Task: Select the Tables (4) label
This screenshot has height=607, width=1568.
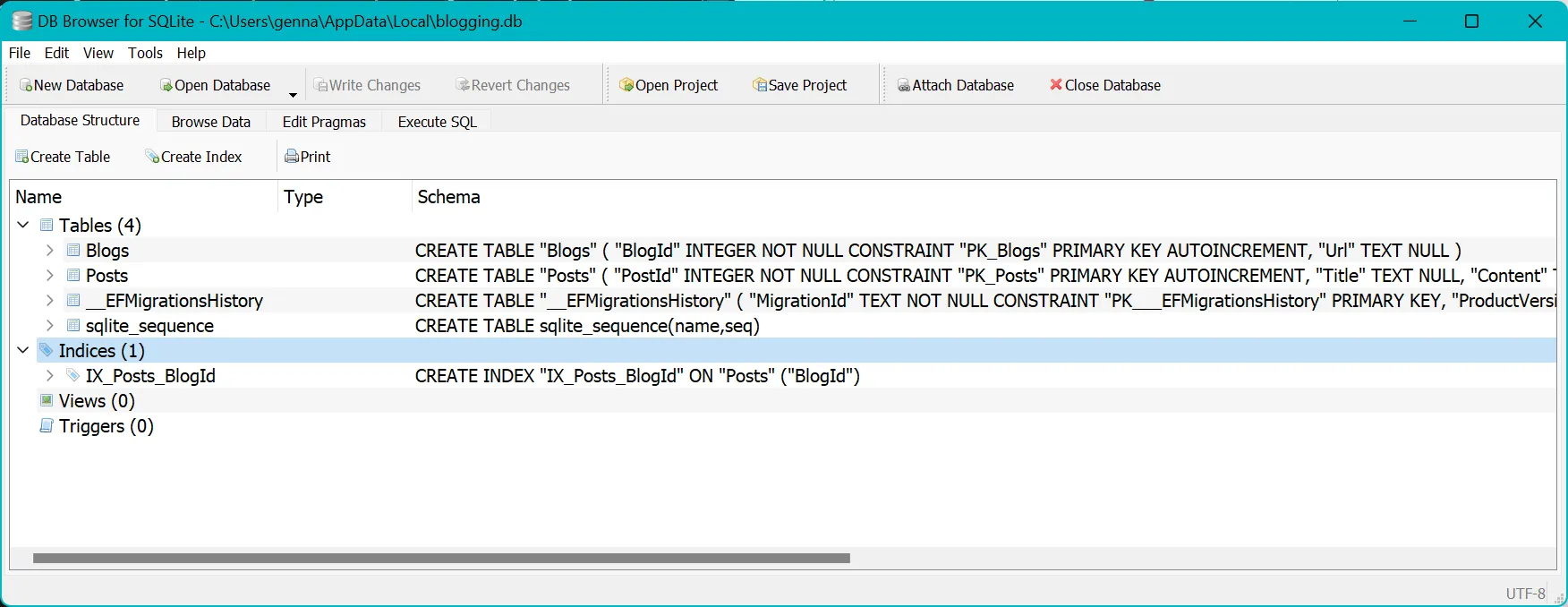Action: (100, 226)
